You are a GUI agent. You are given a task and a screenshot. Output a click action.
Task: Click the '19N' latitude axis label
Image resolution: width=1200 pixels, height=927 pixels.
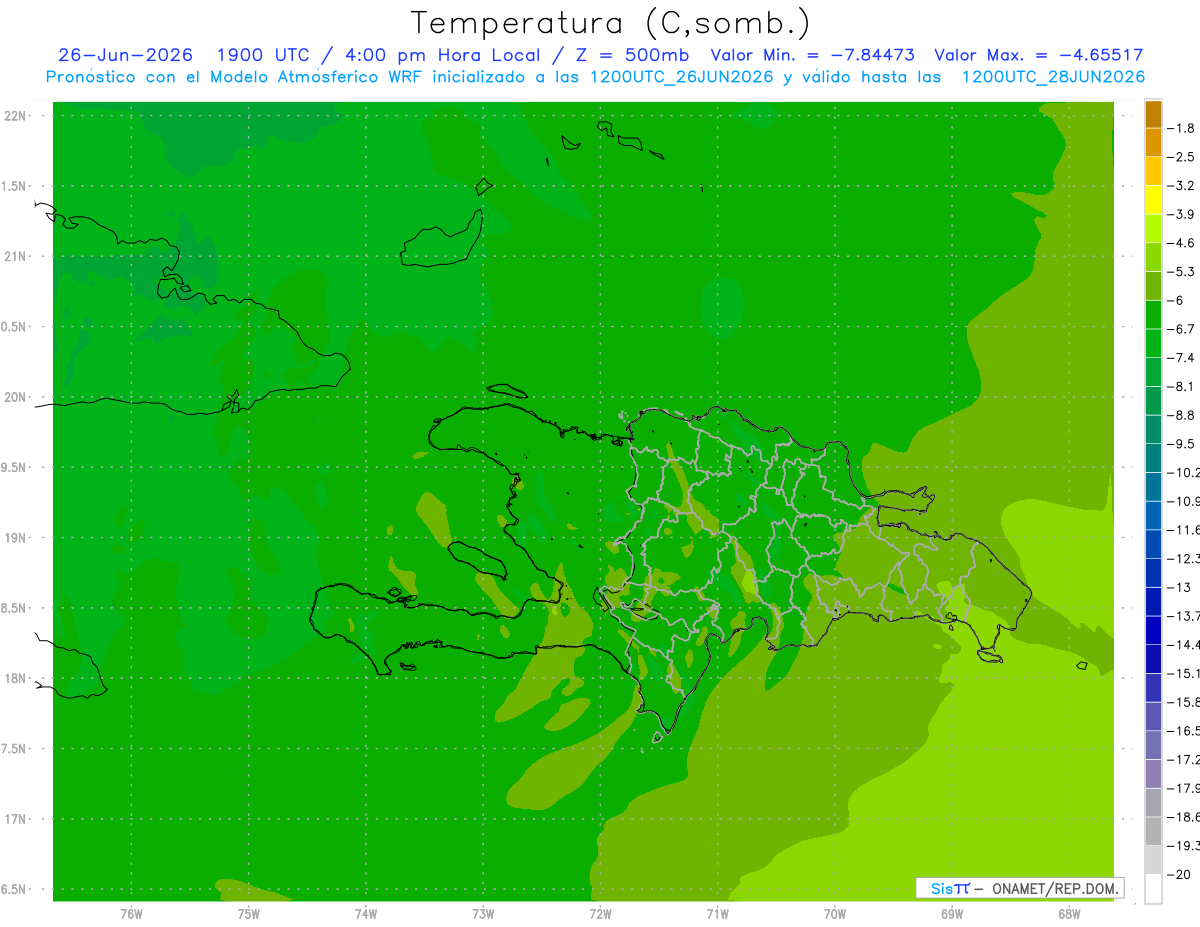point(15,538)
